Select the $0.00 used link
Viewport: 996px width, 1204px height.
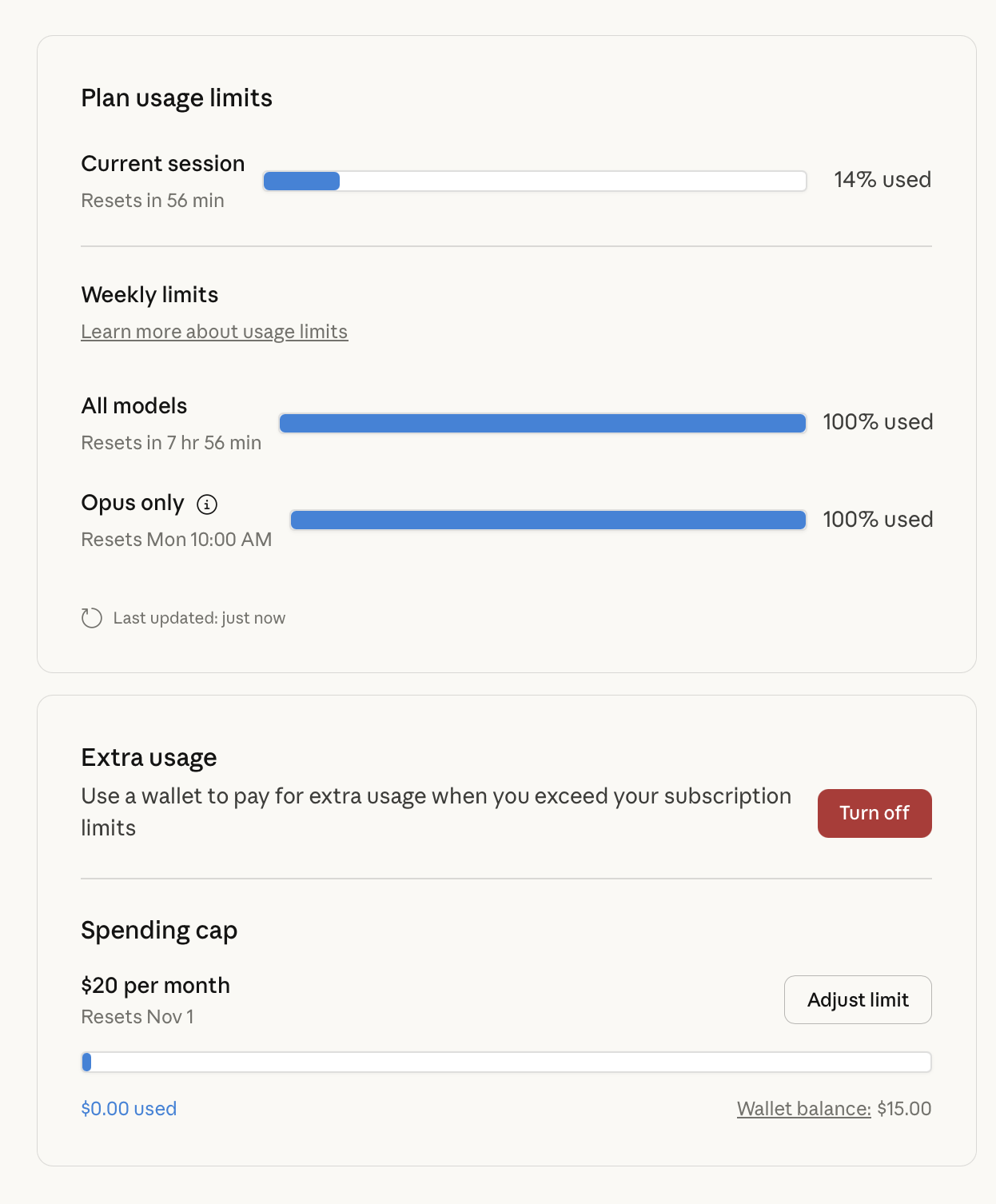click(128, 1109)
